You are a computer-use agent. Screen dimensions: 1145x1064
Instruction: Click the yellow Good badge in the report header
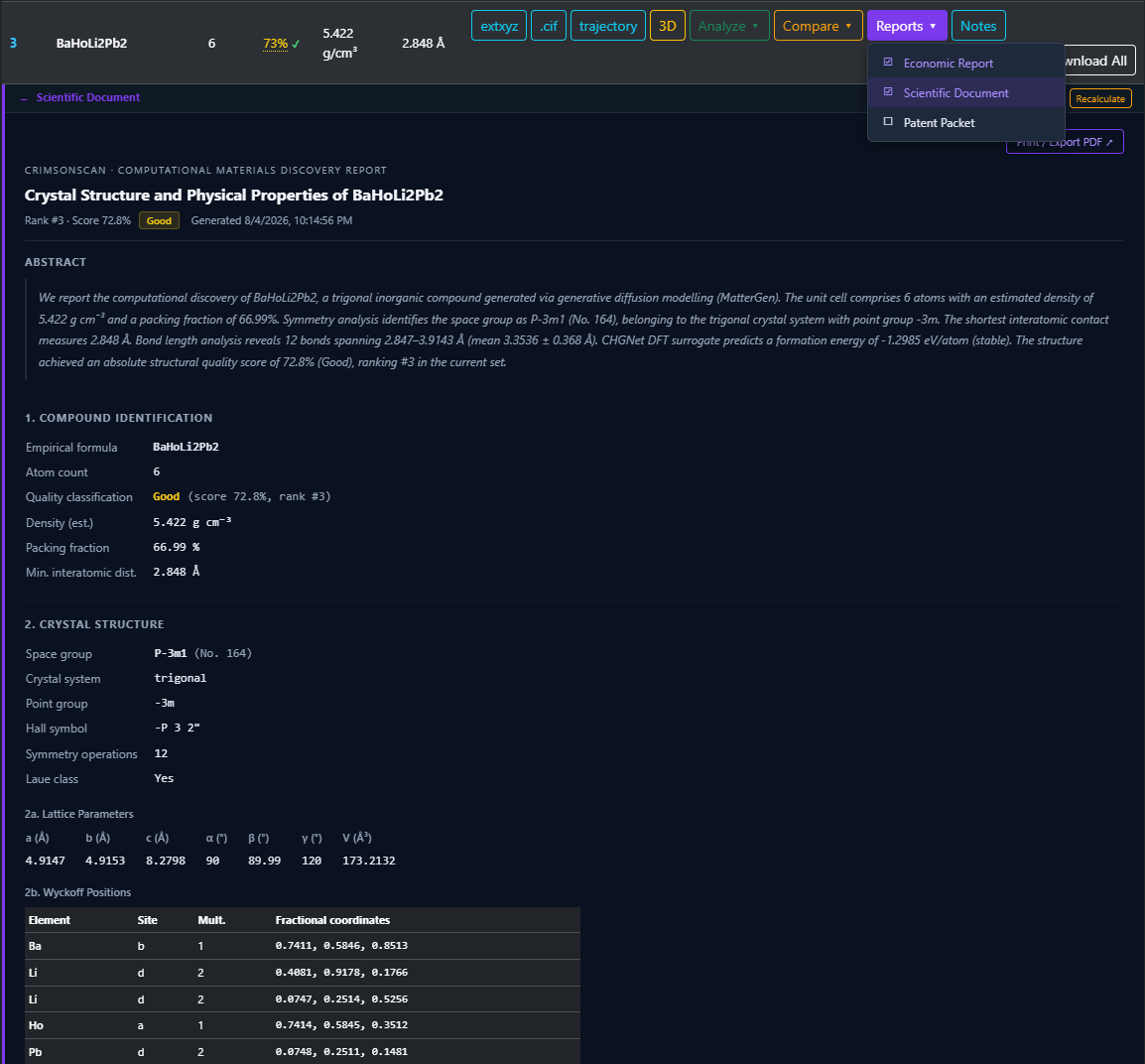click(x=159, y=220)
